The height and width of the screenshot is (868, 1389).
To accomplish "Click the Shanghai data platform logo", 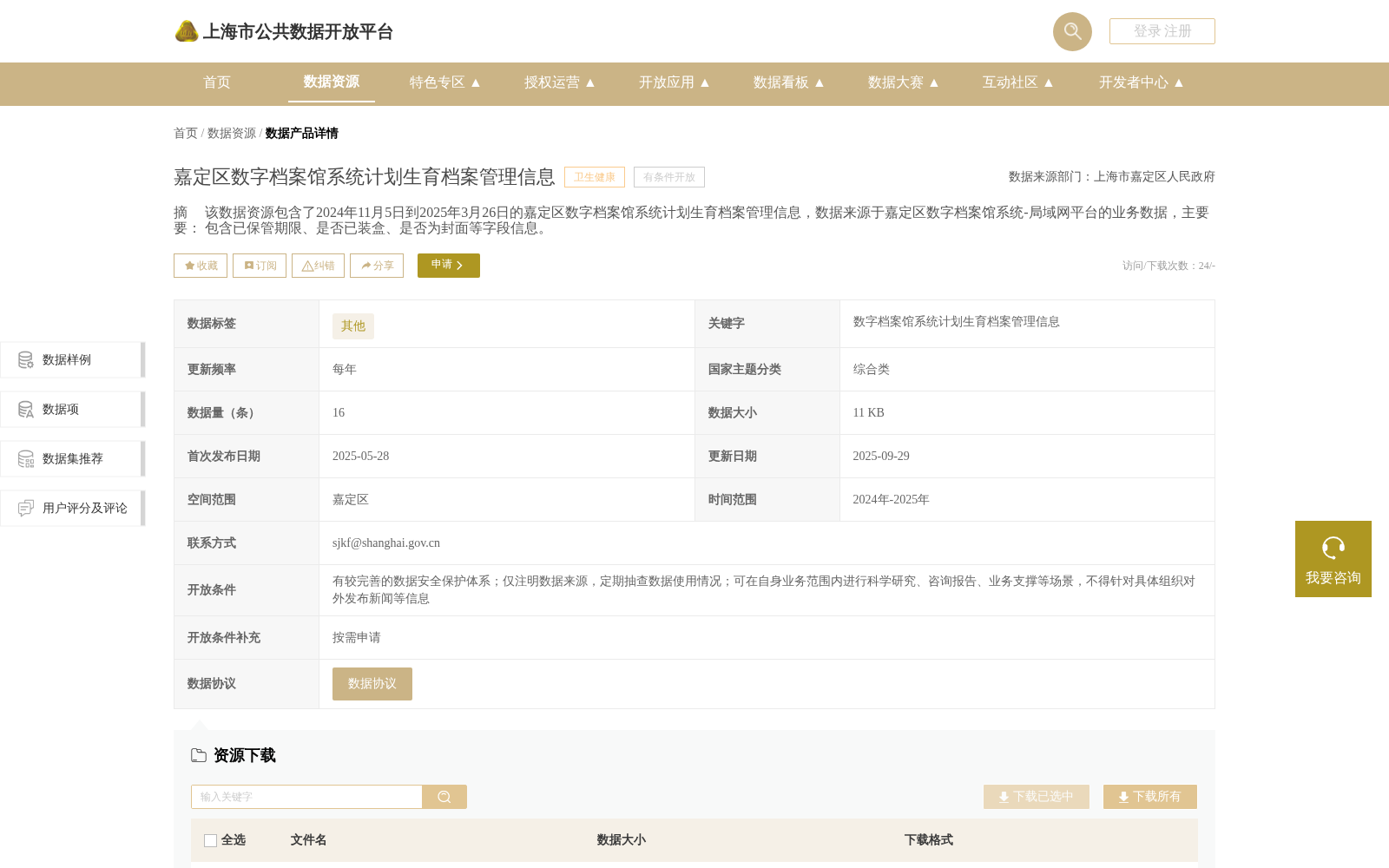I will 187,31.
